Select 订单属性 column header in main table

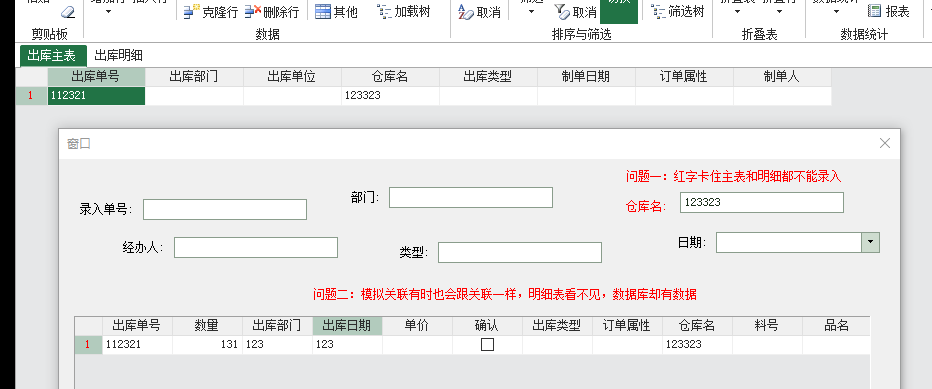coord(685,77)
